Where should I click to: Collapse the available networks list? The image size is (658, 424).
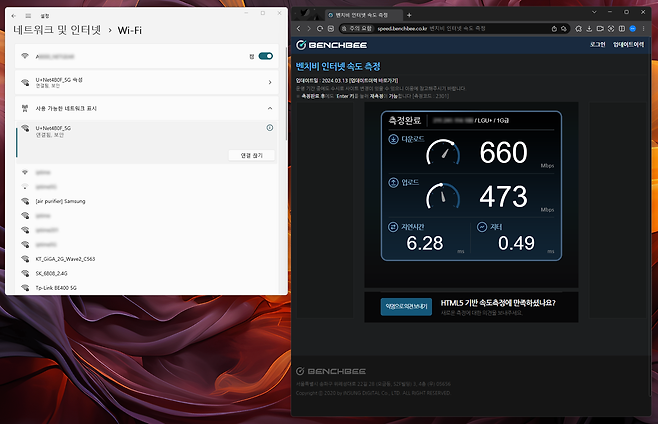coord(270,107)
